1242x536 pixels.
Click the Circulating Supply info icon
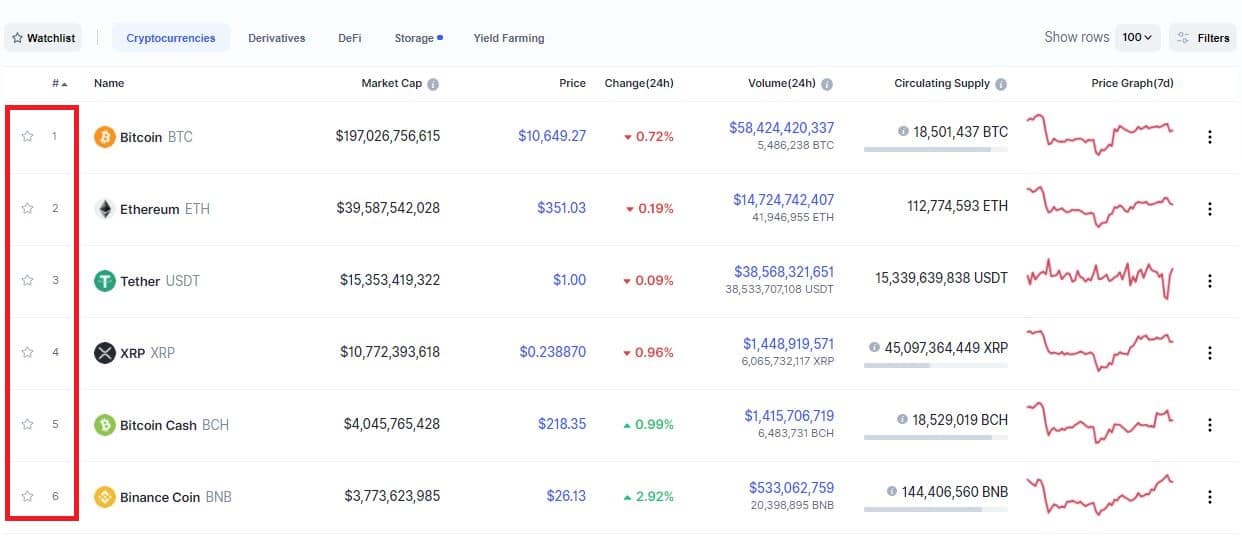1001,84
